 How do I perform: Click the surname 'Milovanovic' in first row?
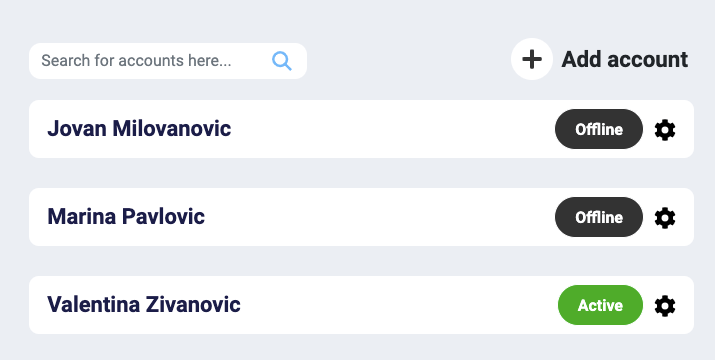coord(172,129)
